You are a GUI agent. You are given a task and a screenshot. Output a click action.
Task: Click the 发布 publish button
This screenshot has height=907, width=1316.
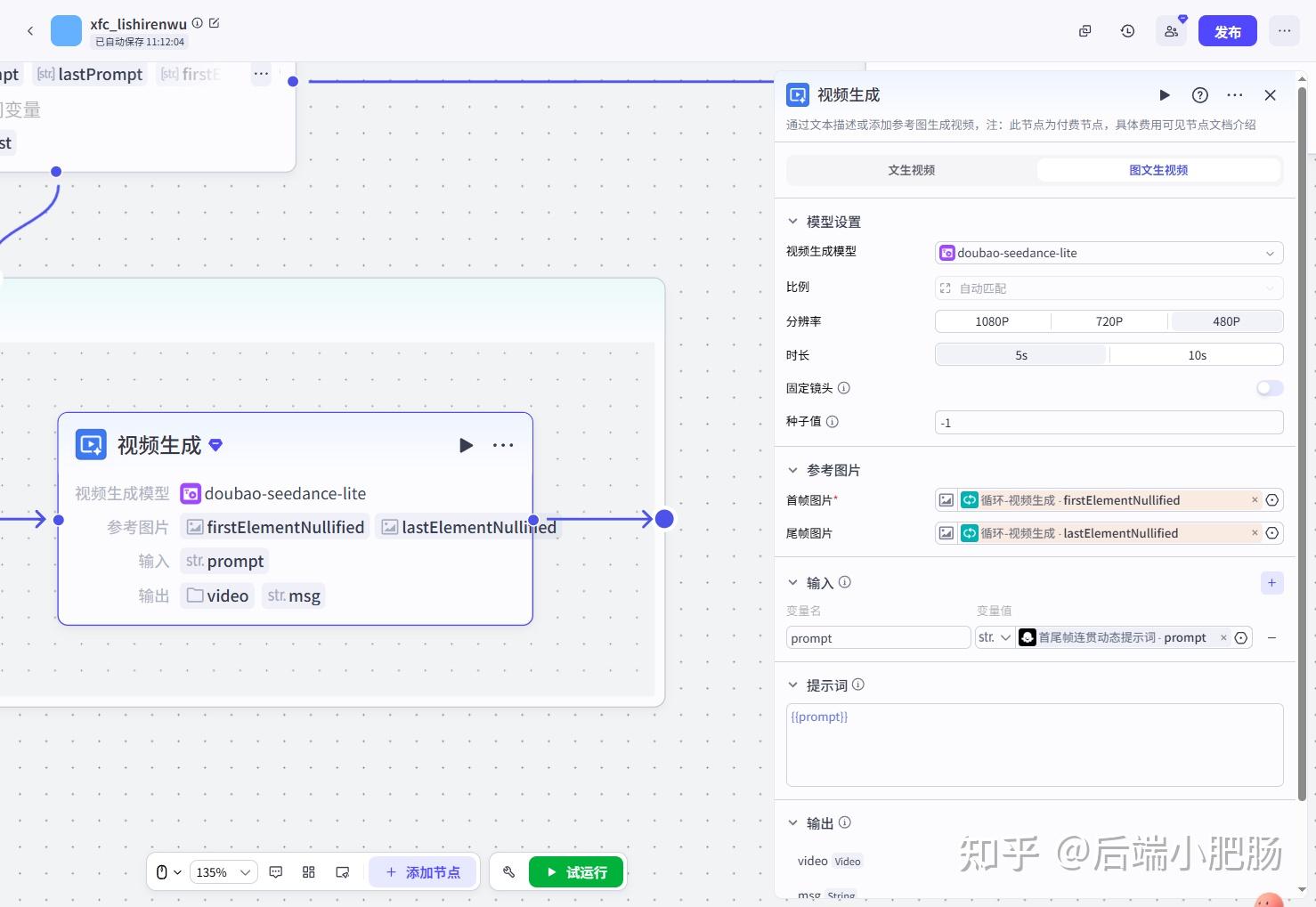pyautogui.click(x=1227, y=30)
